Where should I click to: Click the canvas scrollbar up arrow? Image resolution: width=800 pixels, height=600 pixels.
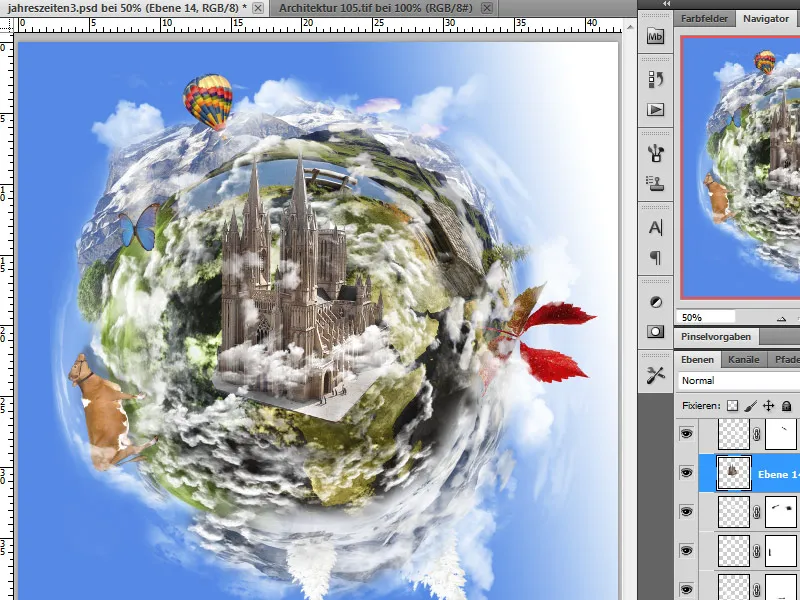(630, 27)
